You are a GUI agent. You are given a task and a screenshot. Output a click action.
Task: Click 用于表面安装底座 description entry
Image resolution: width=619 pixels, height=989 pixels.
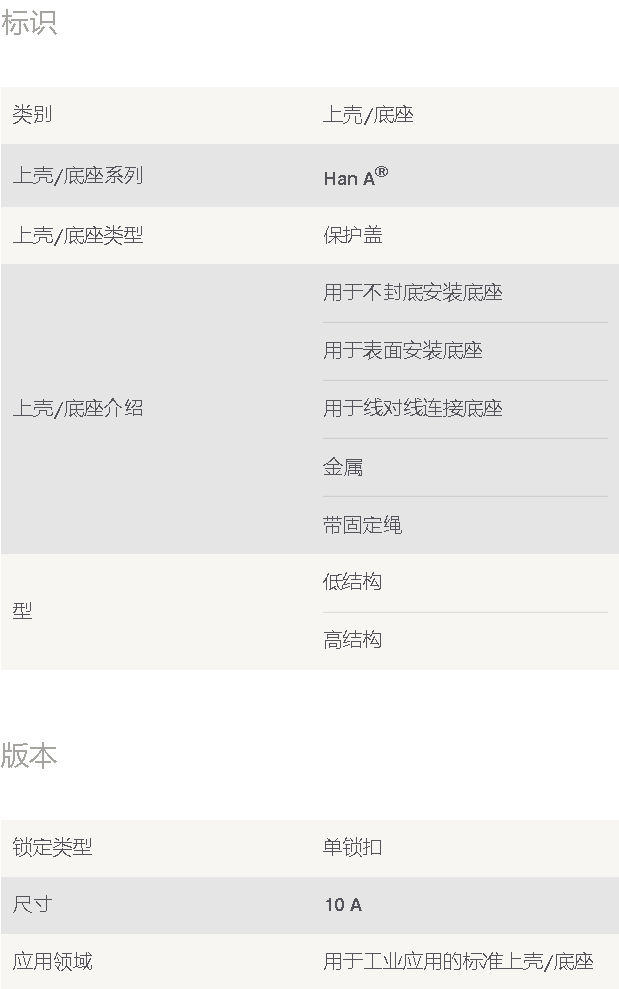tap(403, 351)
